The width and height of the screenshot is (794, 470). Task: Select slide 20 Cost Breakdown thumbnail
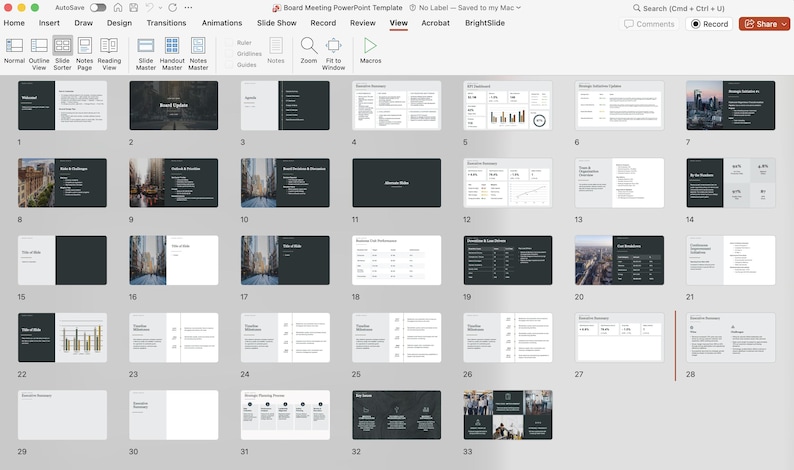(x=619, y=260)
